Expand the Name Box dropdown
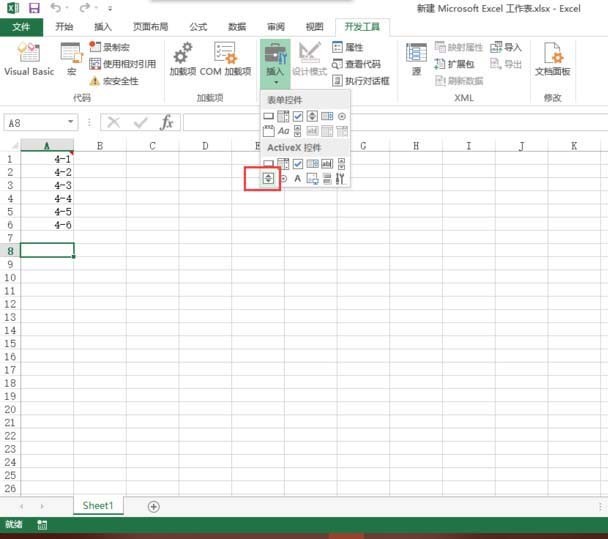This screenshot has height=539, width=608. (71, 122)
